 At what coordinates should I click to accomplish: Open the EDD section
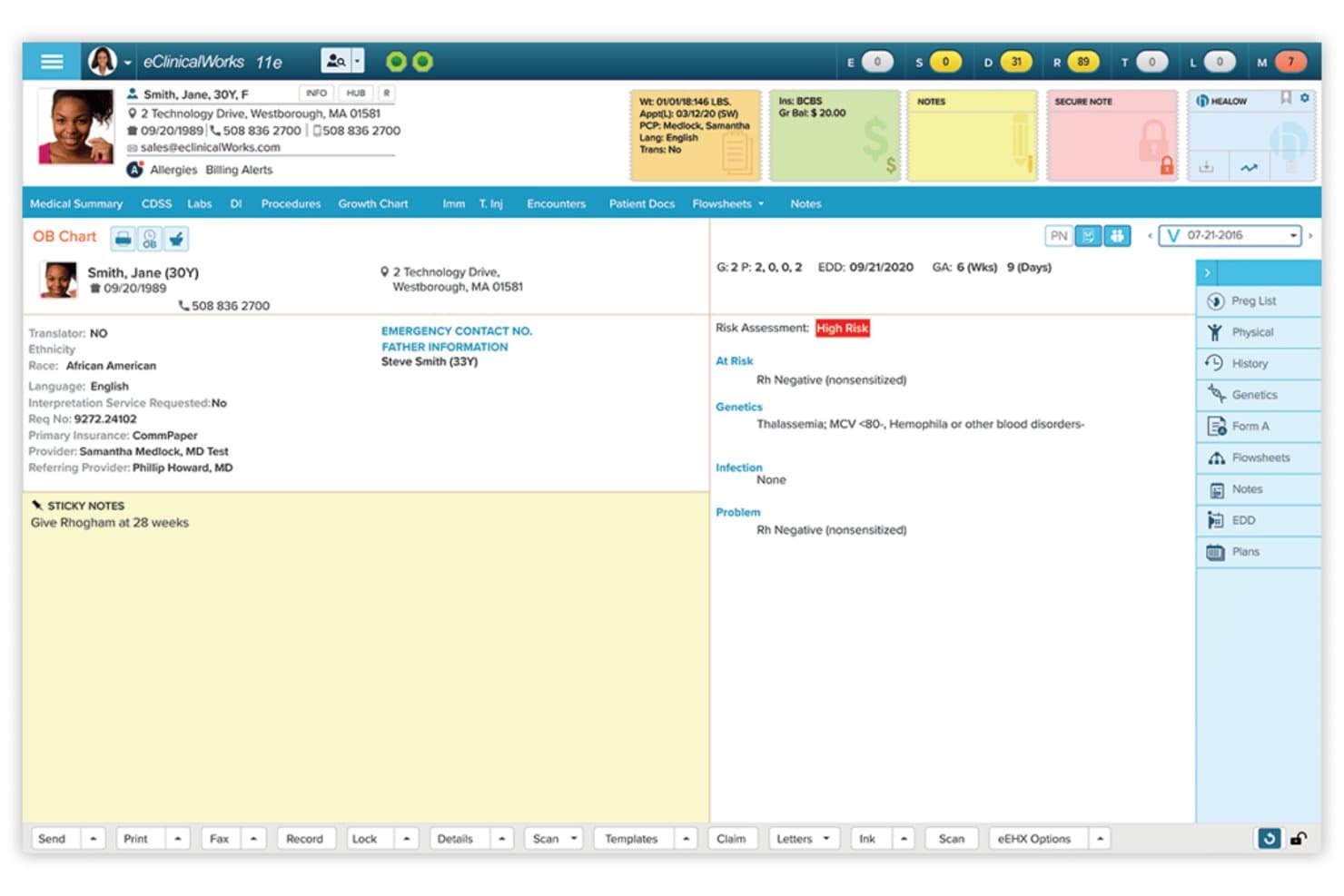[1258, 521]
